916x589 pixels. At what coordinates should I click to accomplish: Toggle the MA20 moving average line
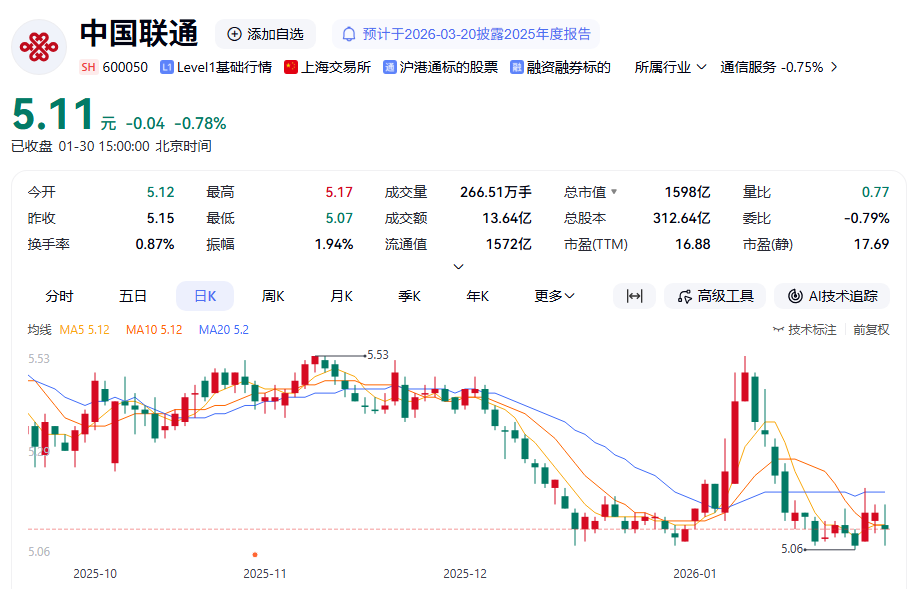point(223,329)
